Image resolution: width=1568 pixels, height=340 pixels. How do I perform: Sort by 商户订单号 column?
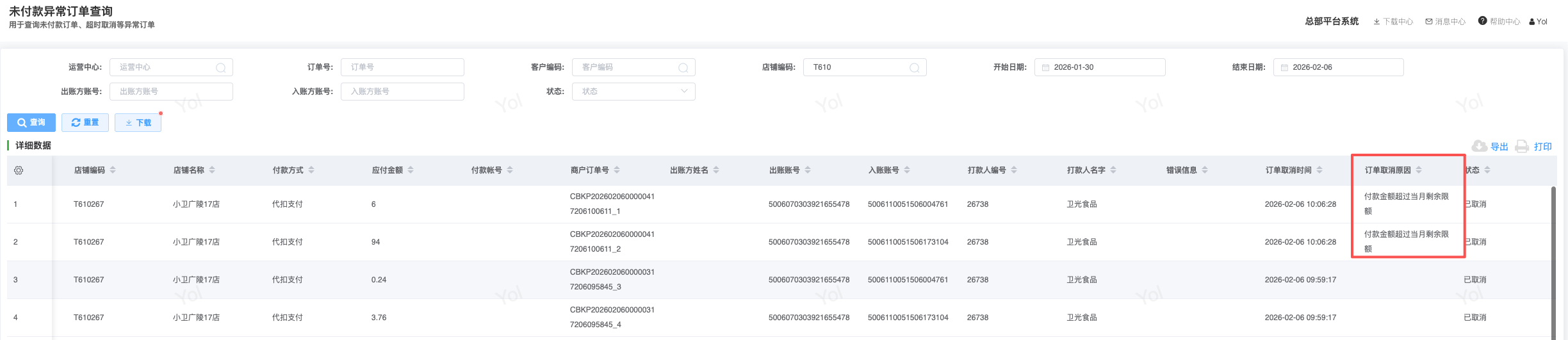click(617, 170)
